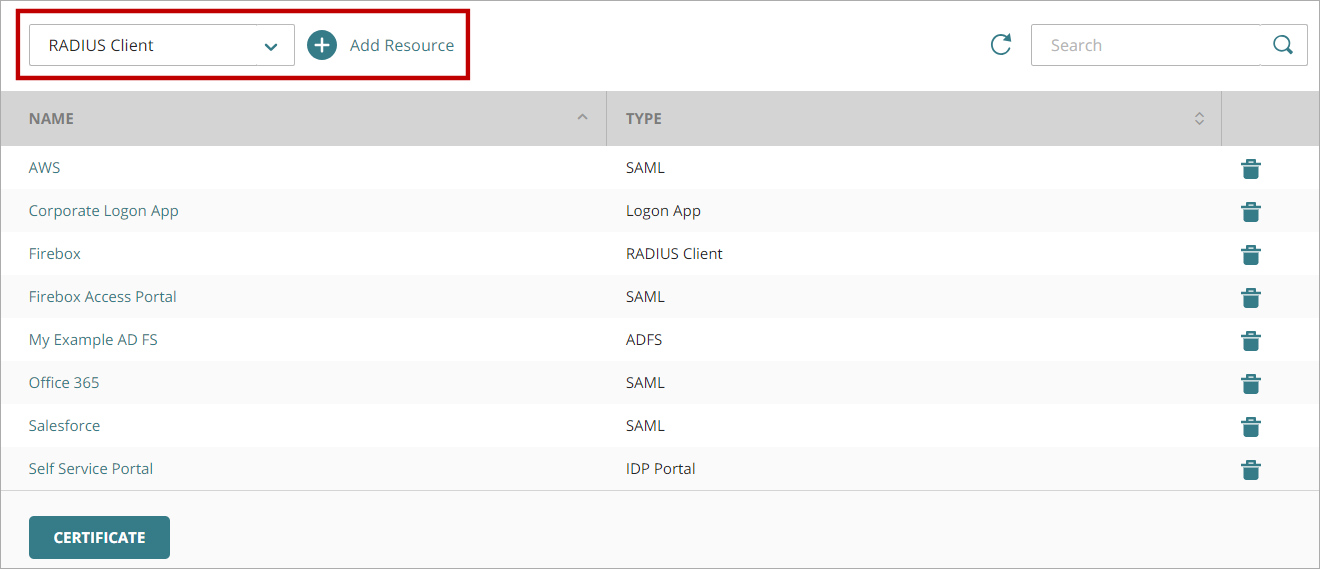Remove the Firebox RADIUS Client resource

1250,255
